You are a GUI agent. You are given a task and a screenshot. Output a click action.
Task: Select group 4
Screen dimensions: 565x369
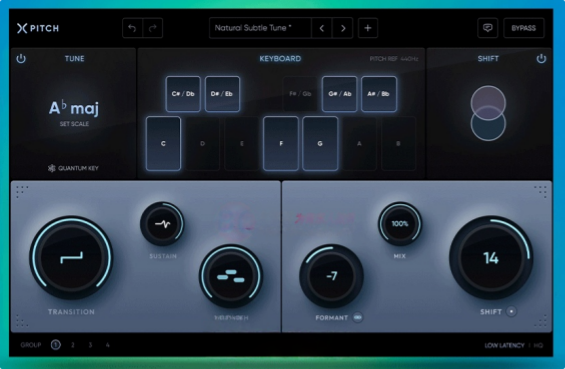pos(107,345)
